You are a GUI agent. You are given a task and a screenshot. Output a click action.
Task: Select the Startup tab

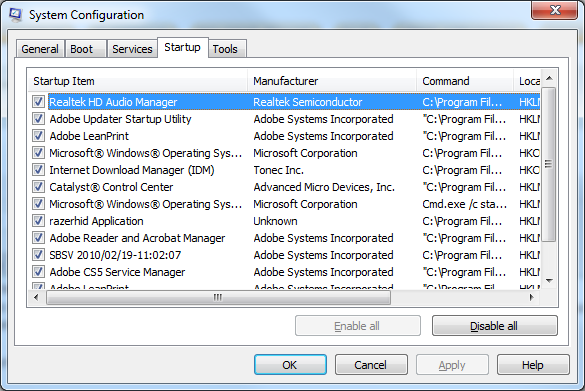[x=182, y=47]
